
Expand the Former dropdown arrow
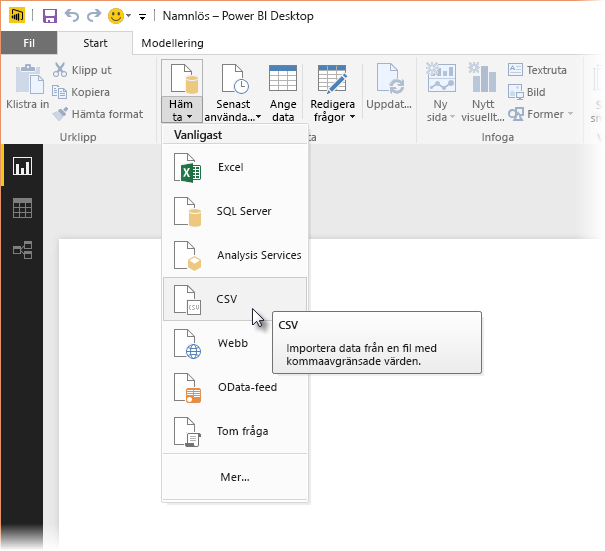pyautogui.click(x=570, y=114)
